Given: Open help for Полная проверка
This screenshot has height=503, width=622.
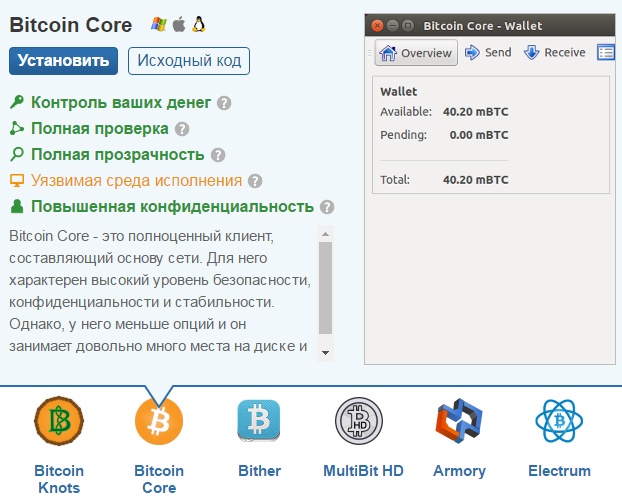Looking at the screenshot, I should (x=182, y=129).
